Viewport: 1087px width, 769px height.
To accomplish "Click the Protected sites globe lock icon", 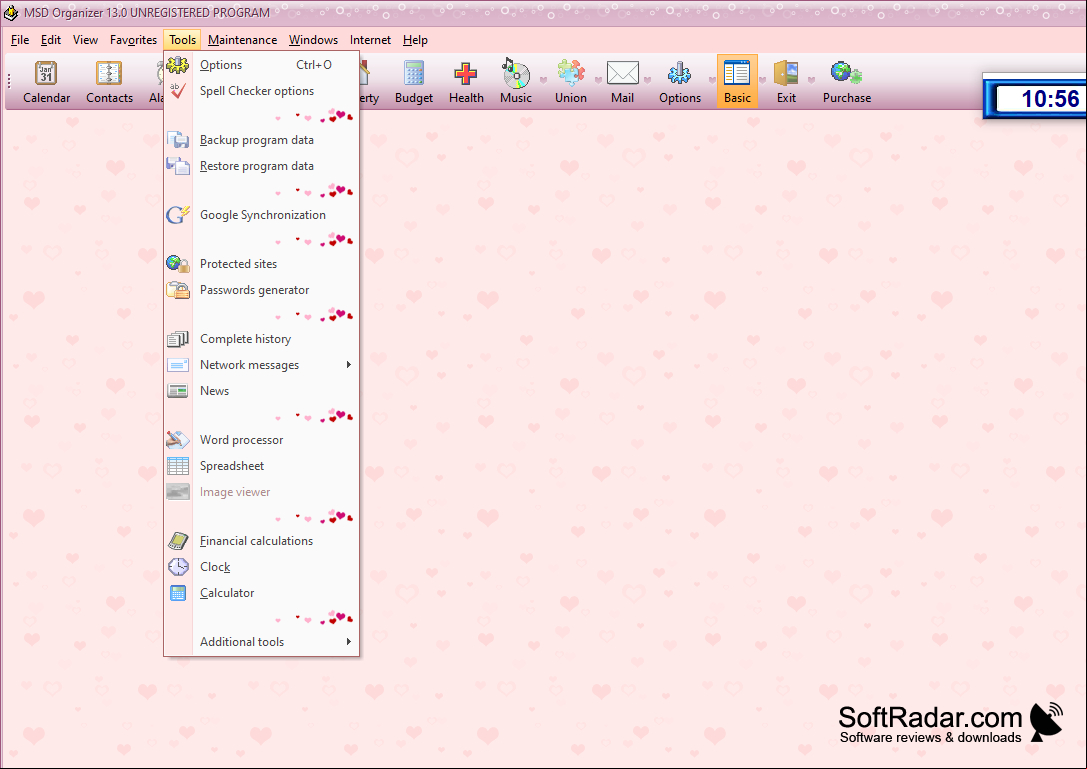I will 178,264.
